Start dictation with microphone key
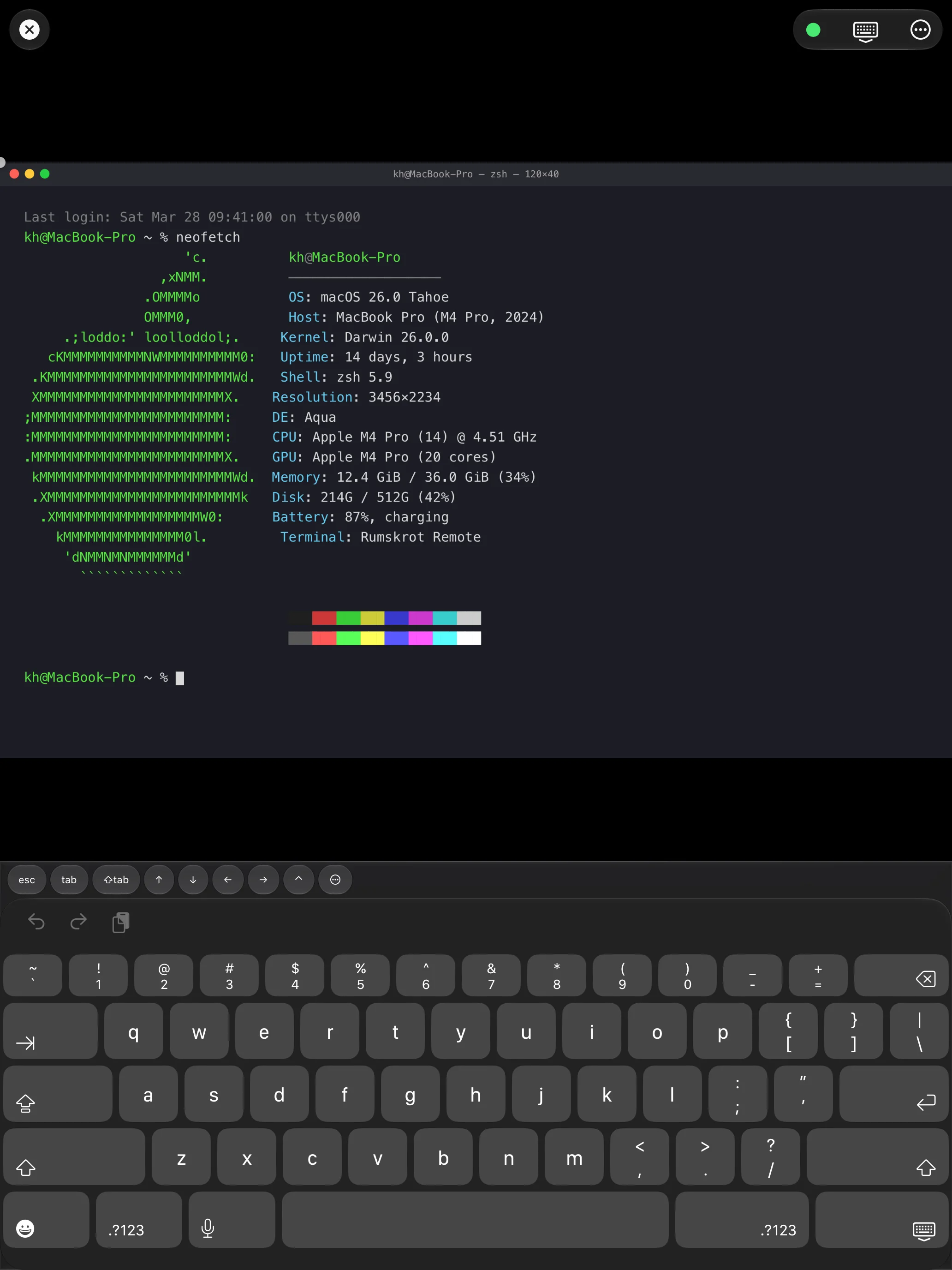 pos(232,1220)
